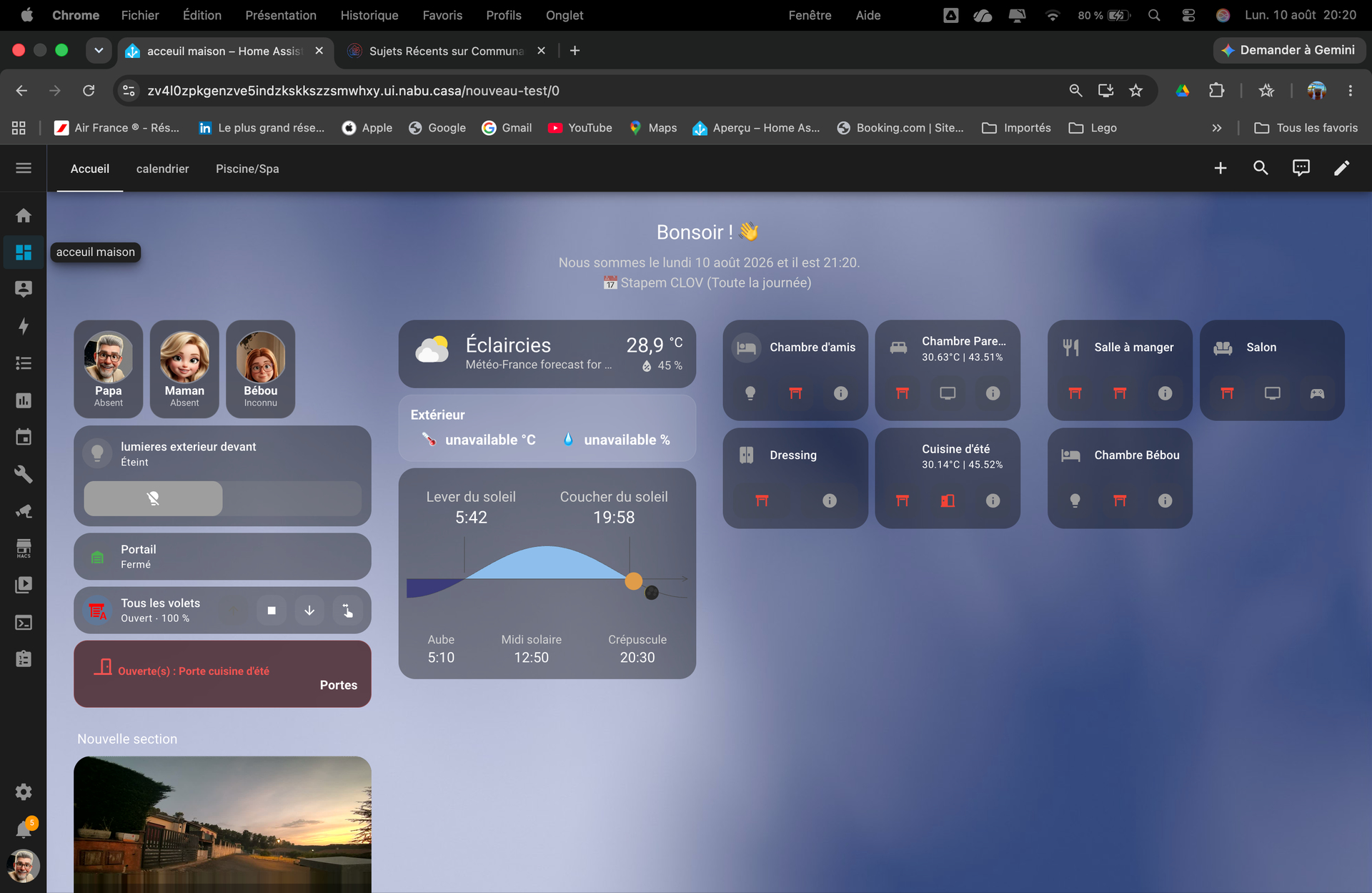1372x893 pixels.
Task: Expand the Home Assistant sidebar hamburger menu
Action: pos(24,168)
